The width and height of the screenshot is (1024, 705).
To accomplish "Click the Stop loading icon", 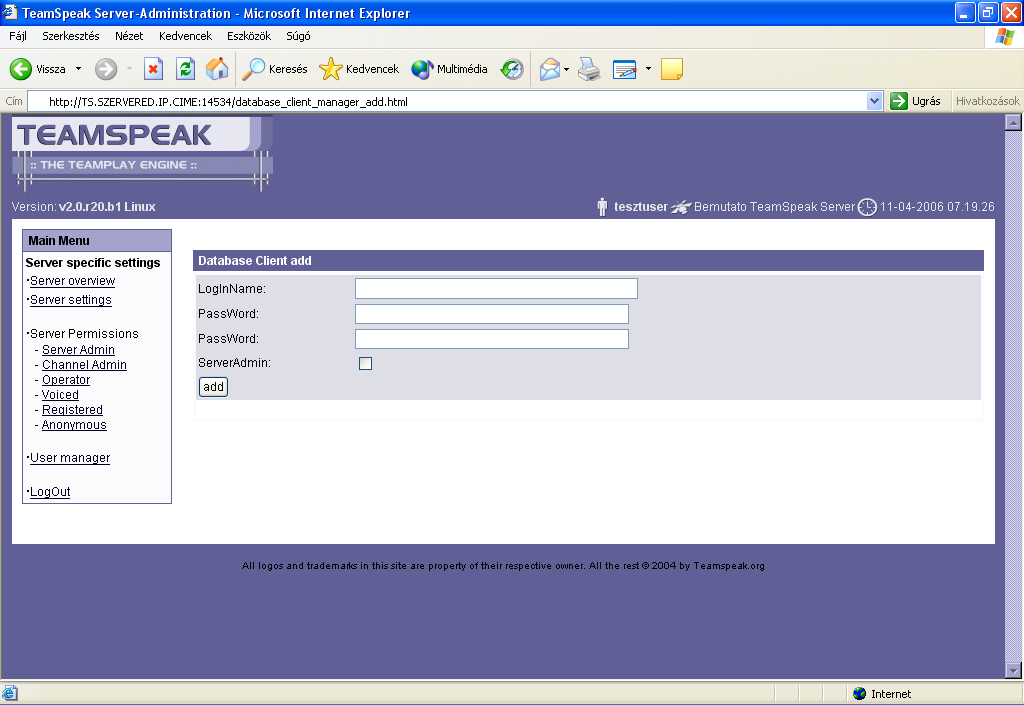I will [154, 69].
